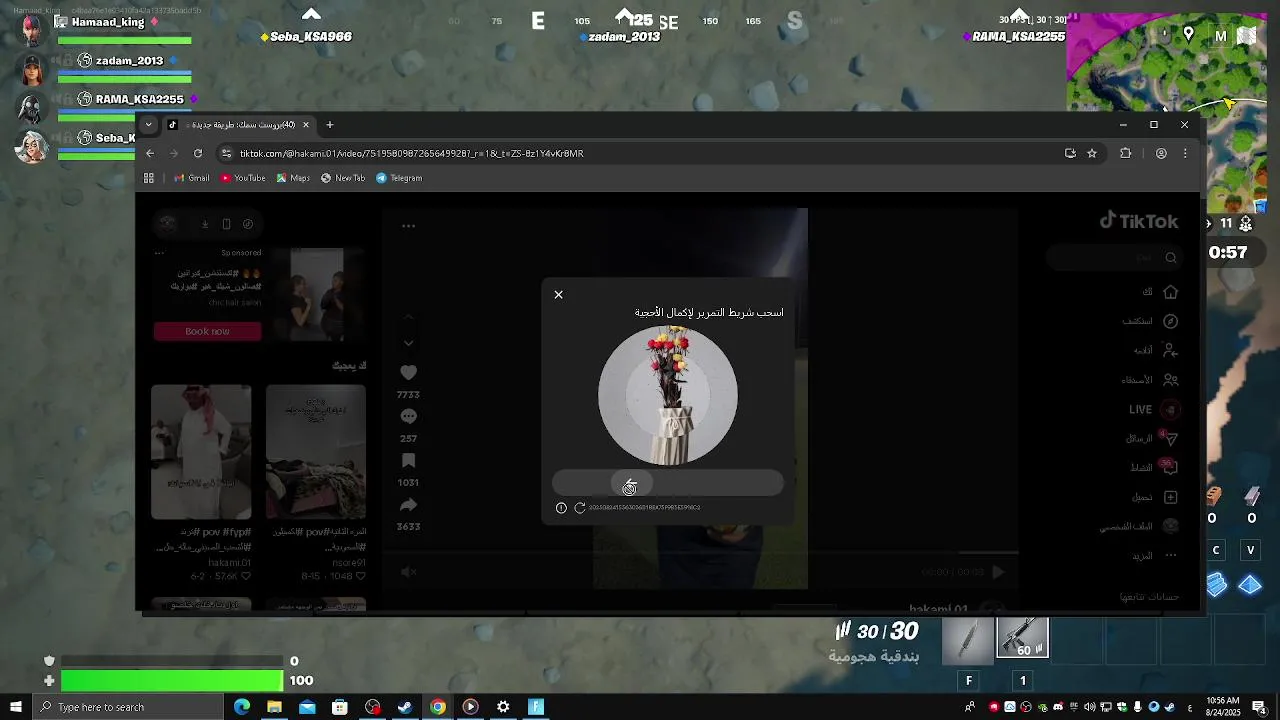
Task: Go to previous video chevron
Action: pyautogui.click(x=408, y=316)
